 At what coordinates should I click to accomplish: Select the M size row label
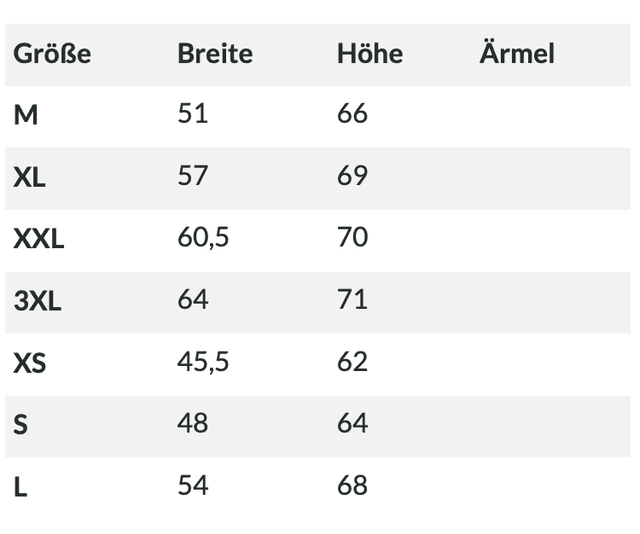(x=26, y=115)
